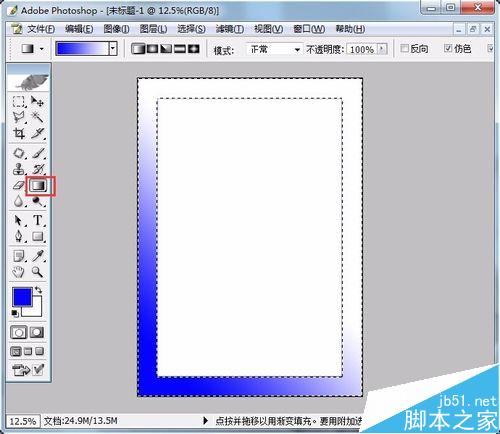The height and width of the screenshot is (434, 500).
Task: Choose full screen mode
Action: tap(40, 351)
